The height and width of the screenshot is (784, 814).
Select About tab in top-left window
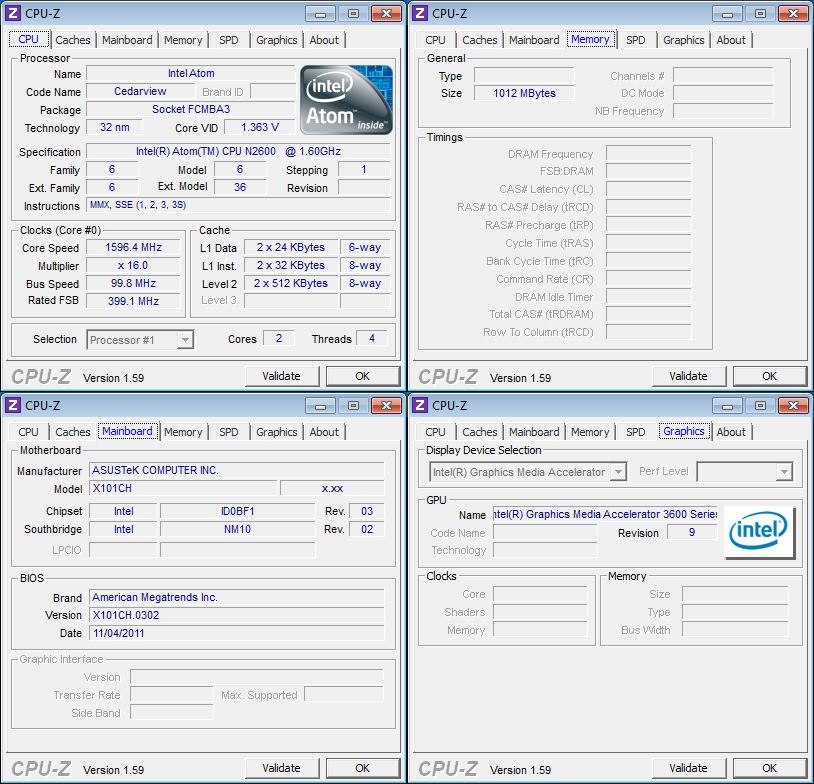324,40
